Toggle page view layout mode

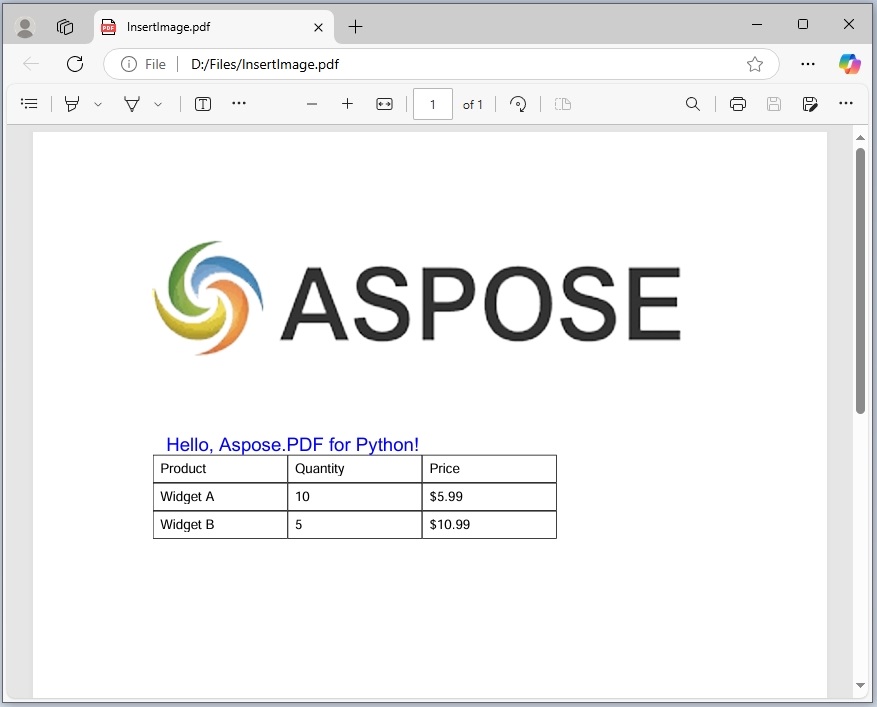pos(562,103)
